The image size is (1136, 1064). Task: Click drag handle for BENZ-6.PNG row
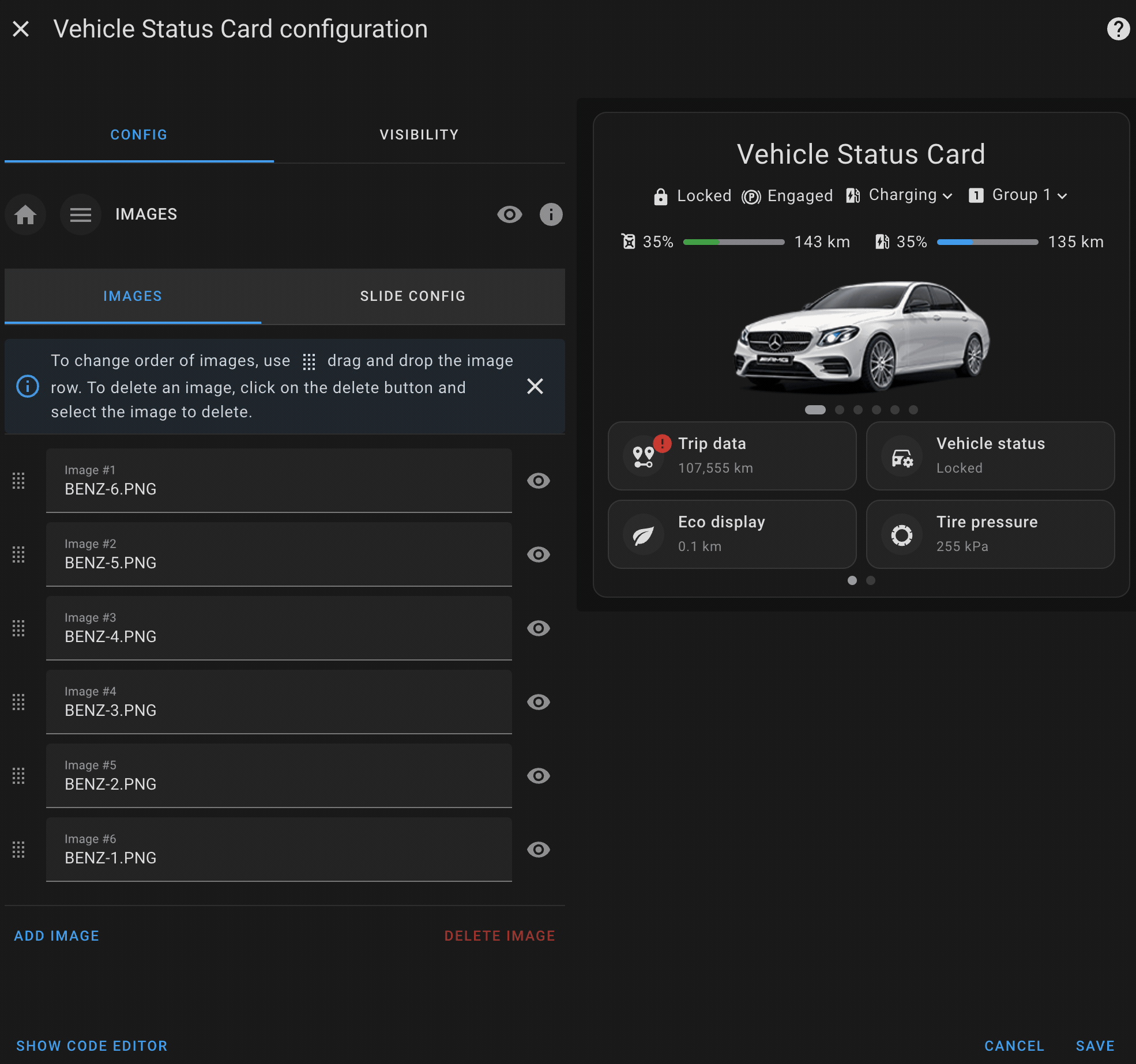pos(18,481)
